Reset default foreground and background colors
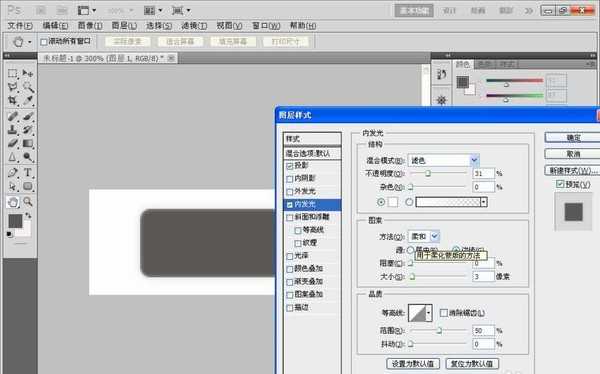Viewport: 600px width, 374px height. tap(10, 234)
